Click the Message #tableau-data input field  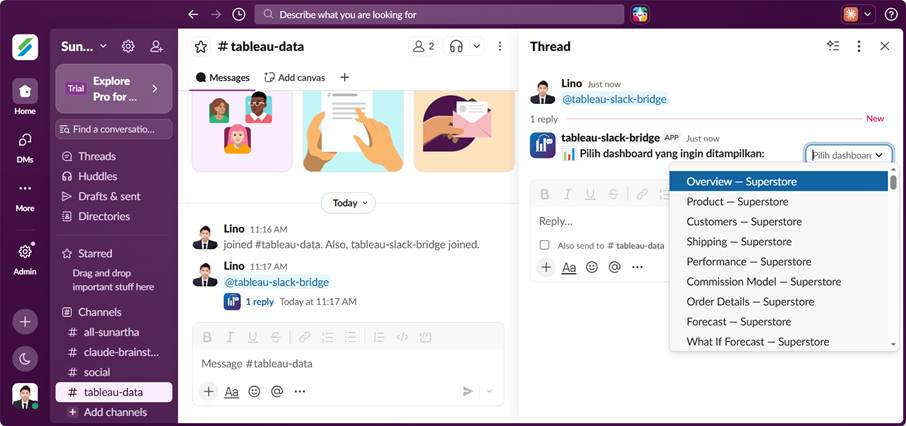pyautogui.click(x=348, y=364)
